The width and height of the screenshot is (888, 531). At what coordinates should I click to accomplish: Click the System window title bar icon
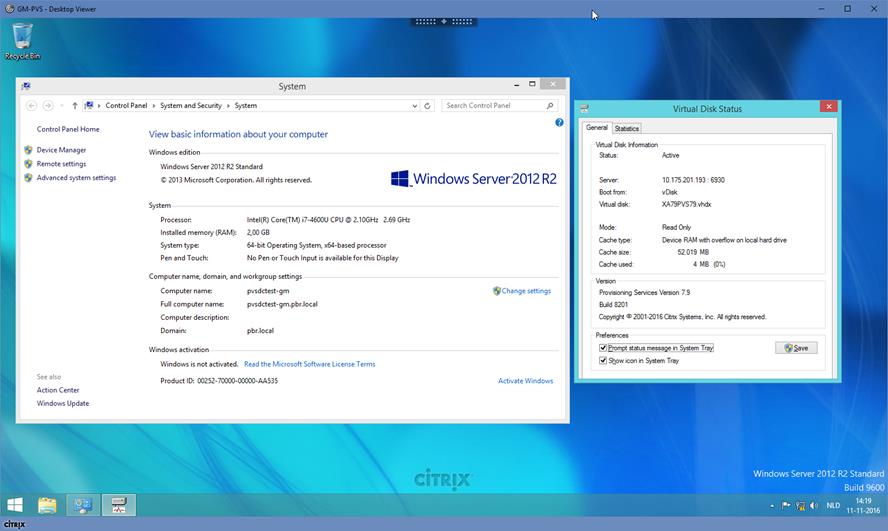(x=26, y=86)
